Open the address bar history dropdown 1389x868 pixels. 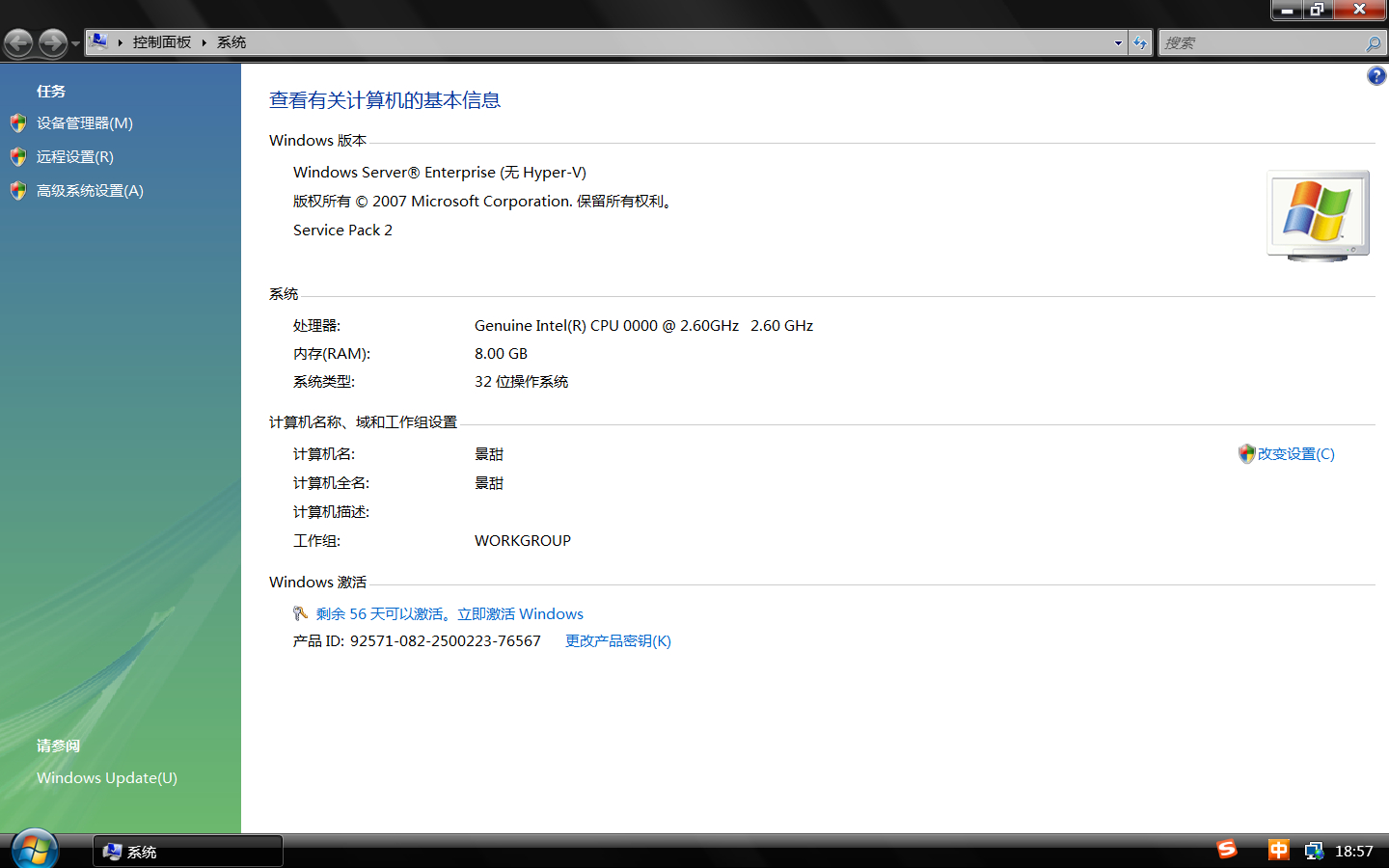pyautogui.click(x=1118, y=42)
